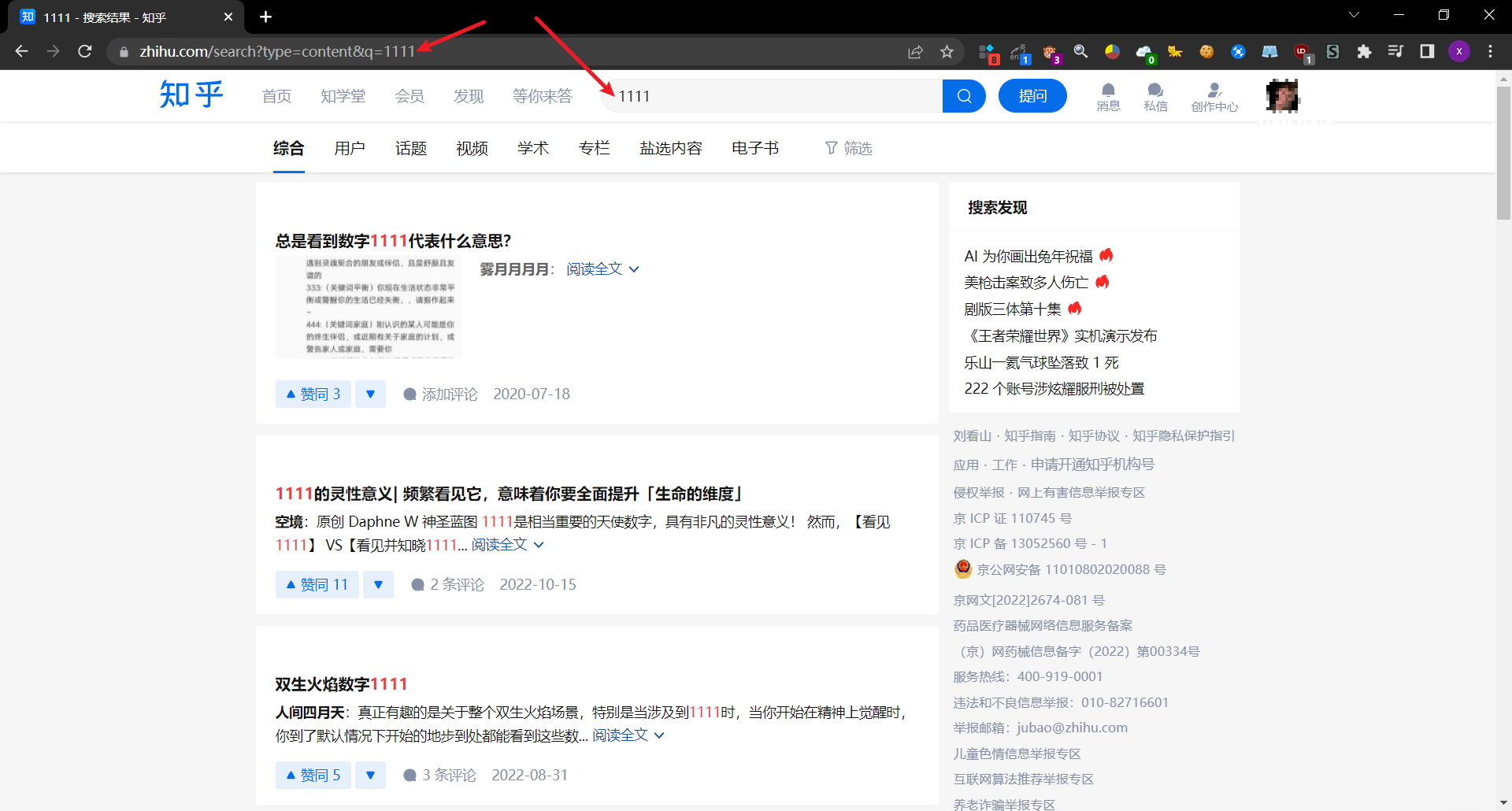Click the cookie extension icon
Screen dimensions: 1512x811
click(1206, 51)
